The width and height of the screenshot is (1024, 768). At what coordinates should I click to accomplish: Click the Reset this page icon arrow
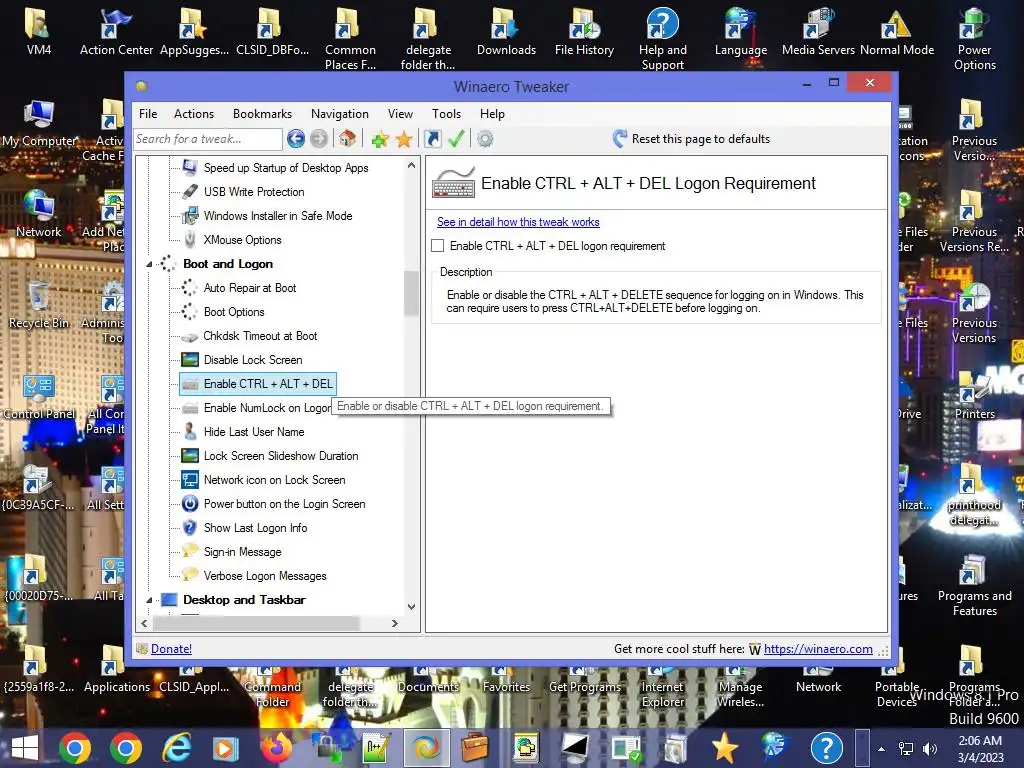(x=620, y=138)
